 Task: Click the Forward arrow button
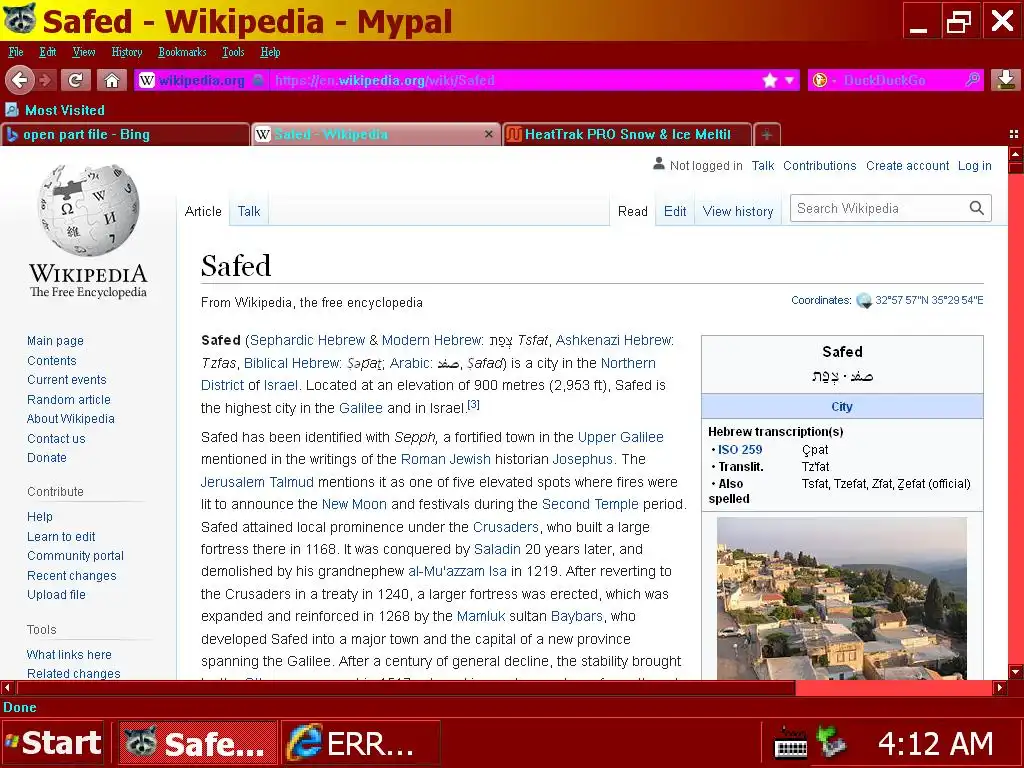[46, 80]
